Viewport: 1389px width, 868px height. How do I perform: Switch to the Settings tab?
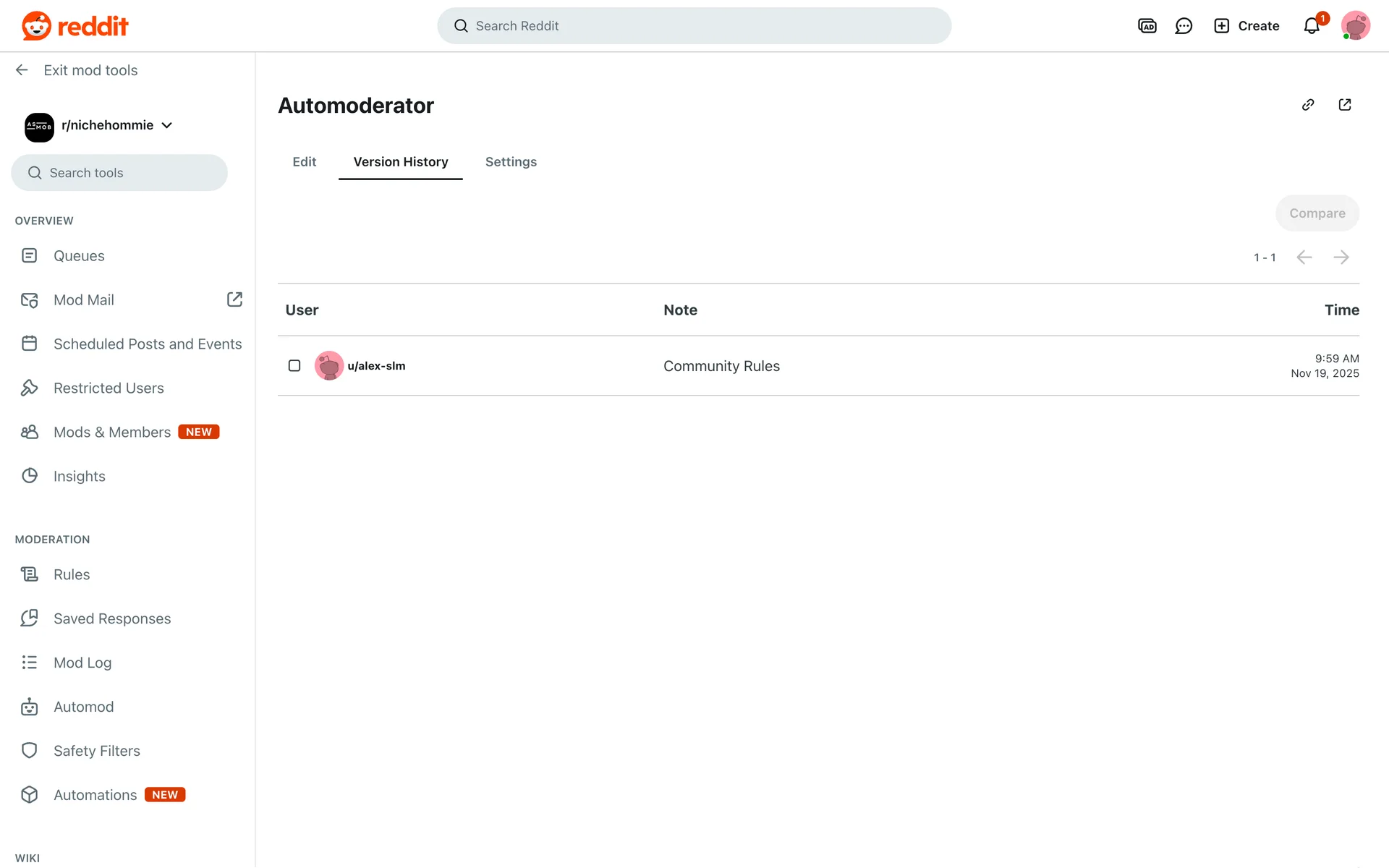click(x=511, y=162)
